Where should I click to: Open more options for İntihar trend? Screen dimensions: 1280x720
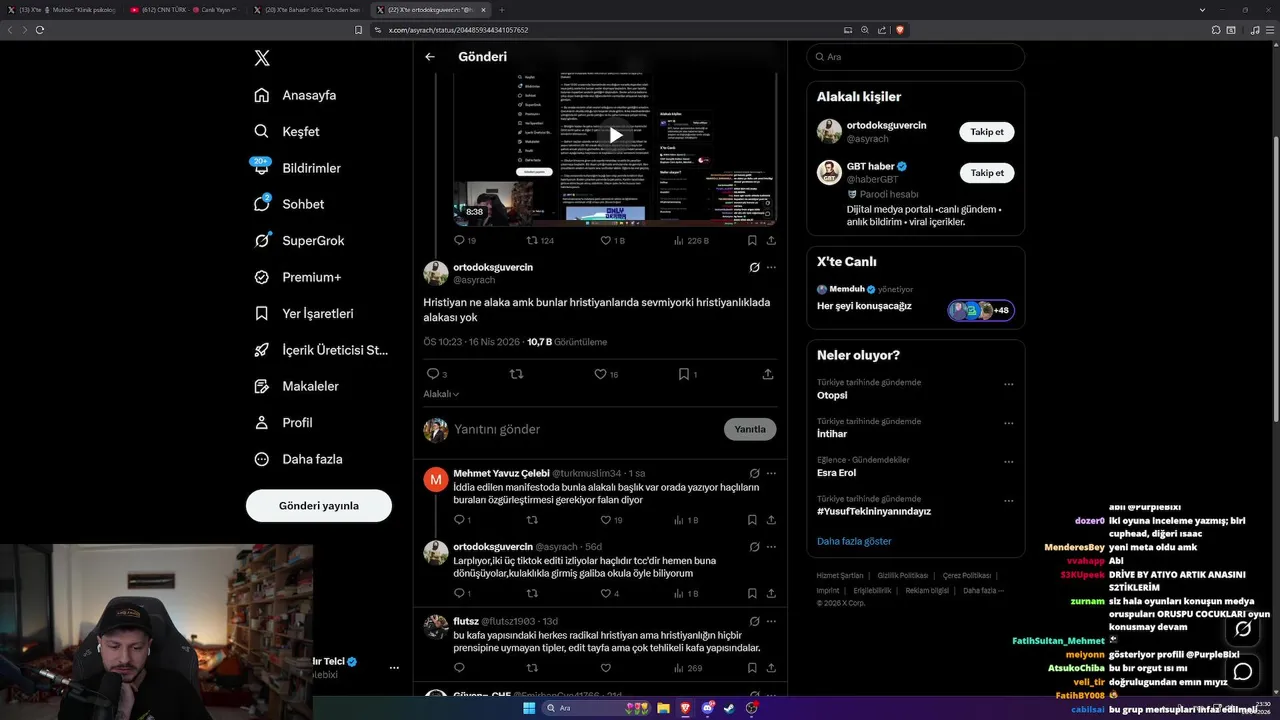(1008, 423)
